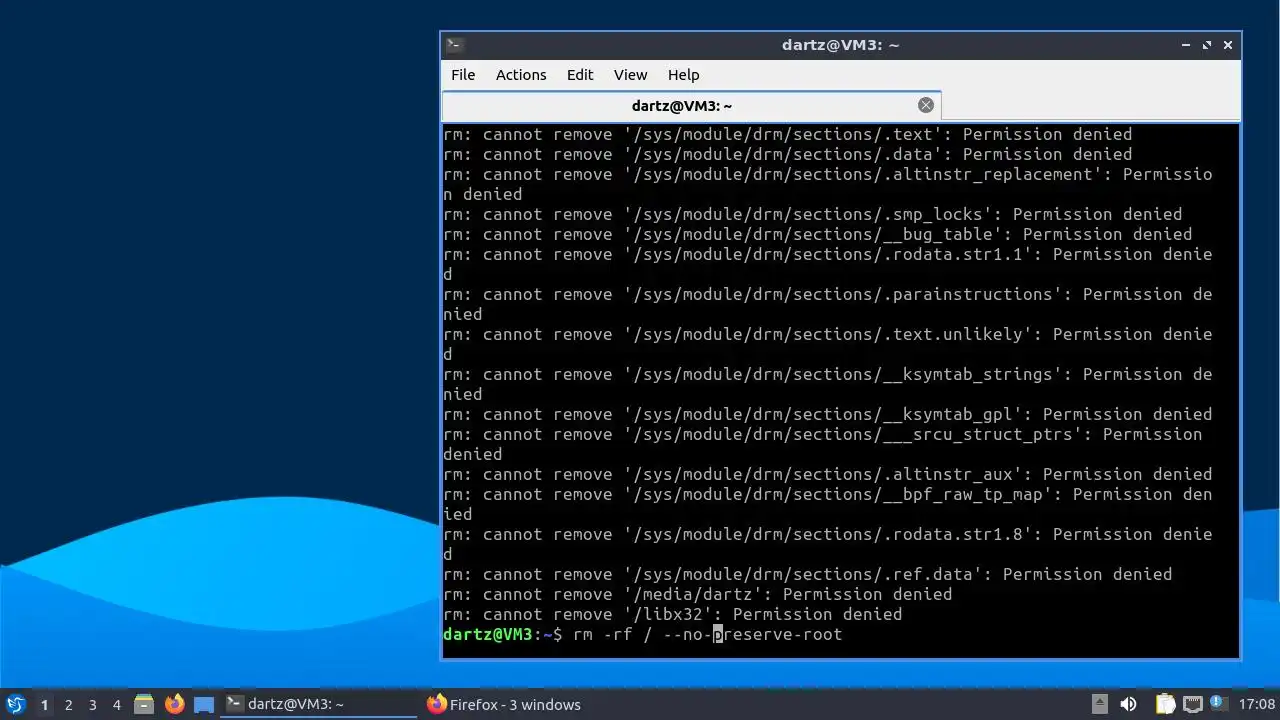This screenshot has height=720, width=1280.
Task: Switch to workspace 2
Action: 68,705
